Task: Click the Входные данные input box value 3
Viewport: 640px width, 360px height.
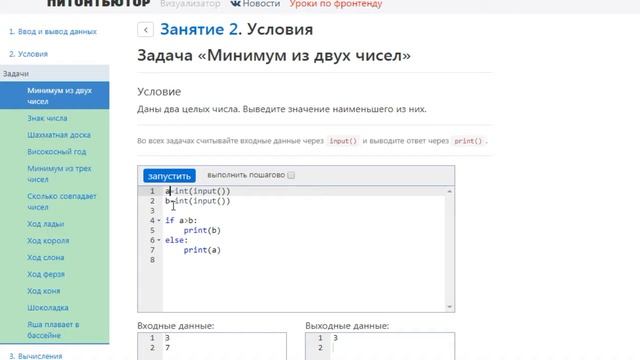Action: tap(167, 338)
